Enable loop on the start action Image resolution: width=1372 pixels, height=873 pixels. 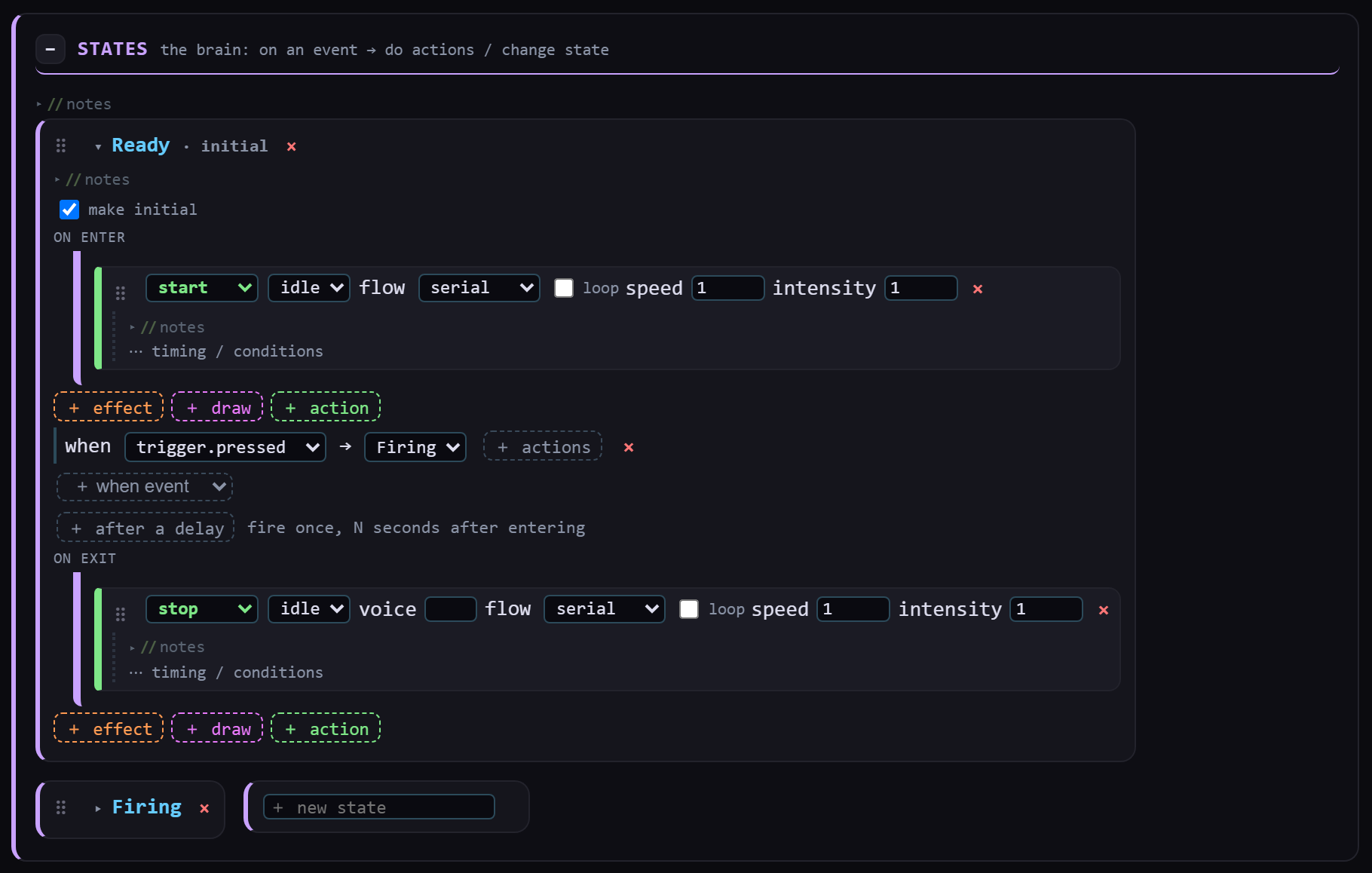564,288
